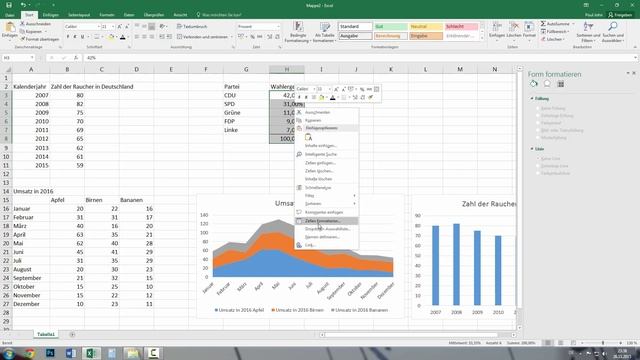The image size is (640, 360).
Task: Open Size & Properties tab in Form formatieren pane
Action: coord(560,84)
